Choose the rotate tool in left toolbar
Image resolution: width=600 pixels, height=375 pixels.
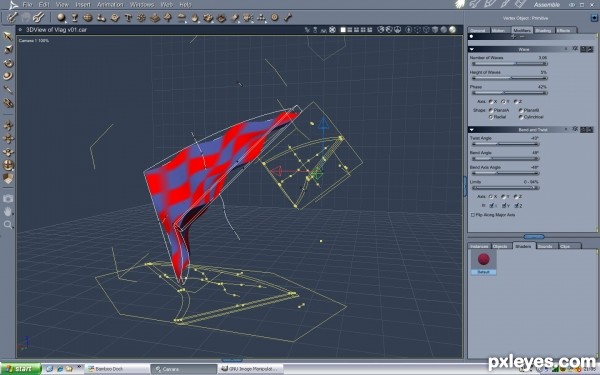8,62
